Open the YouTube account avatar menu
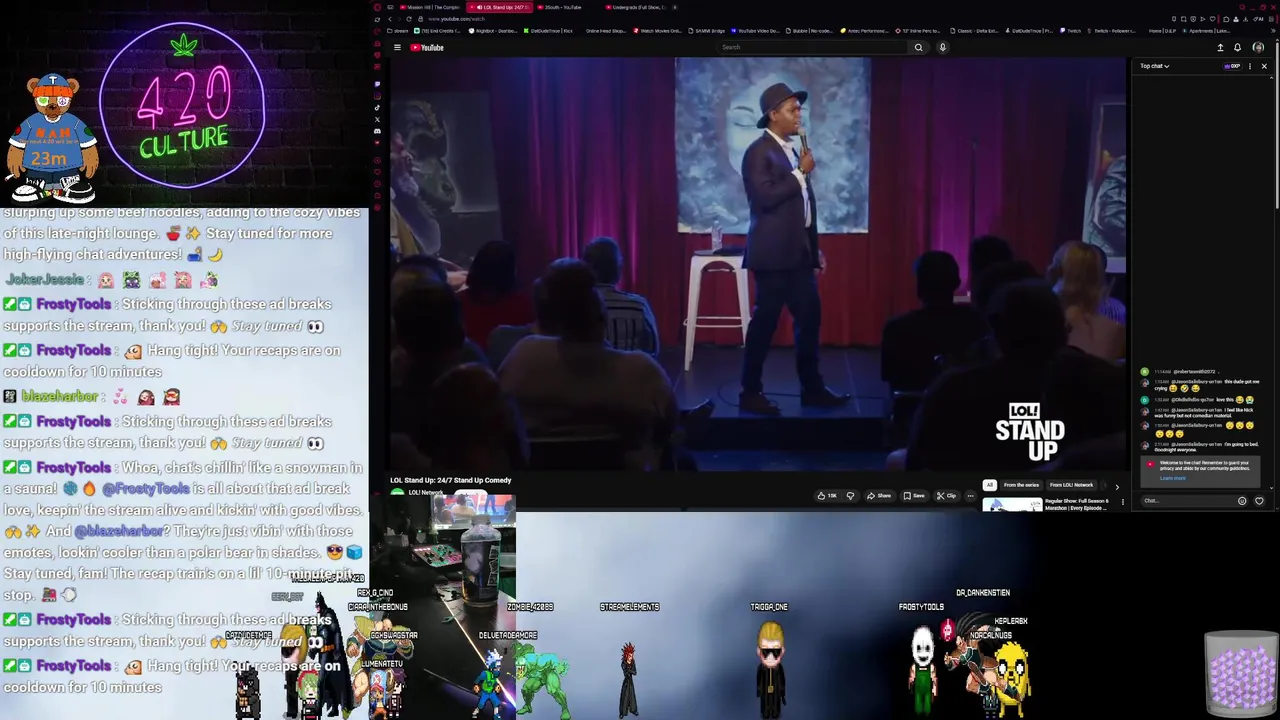The image size is (1280, 720). pos(1258,47)
